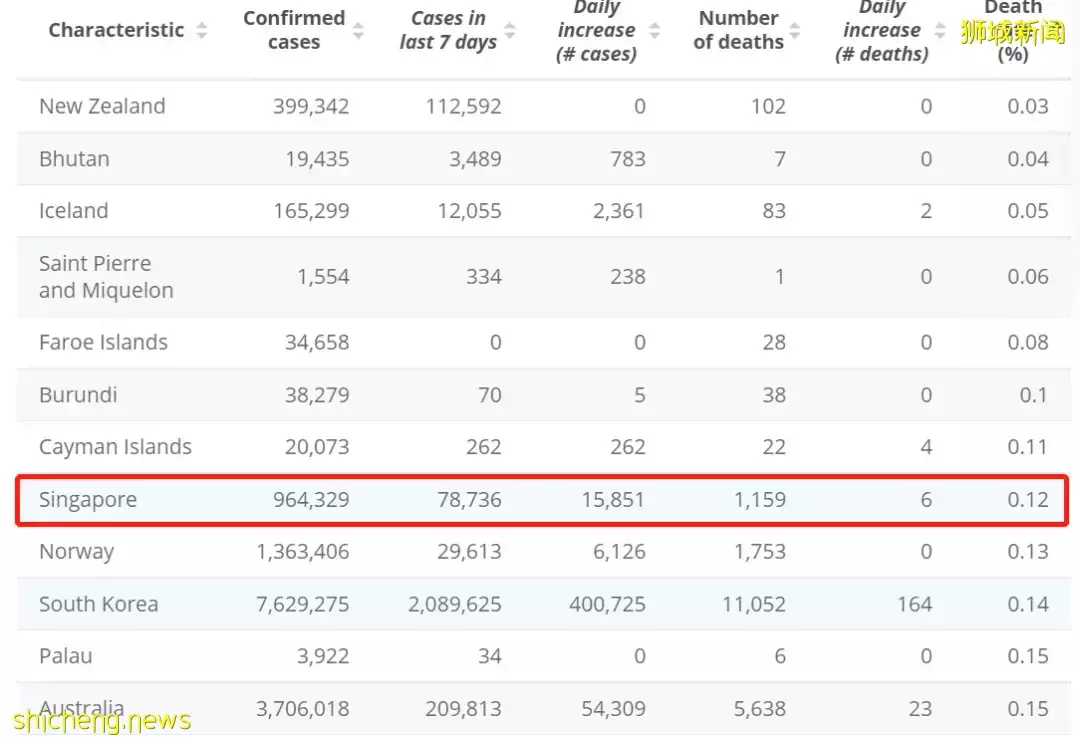Click sort arrows beside Characteristic header
The image size is (1080, 740).
point(202,30)
